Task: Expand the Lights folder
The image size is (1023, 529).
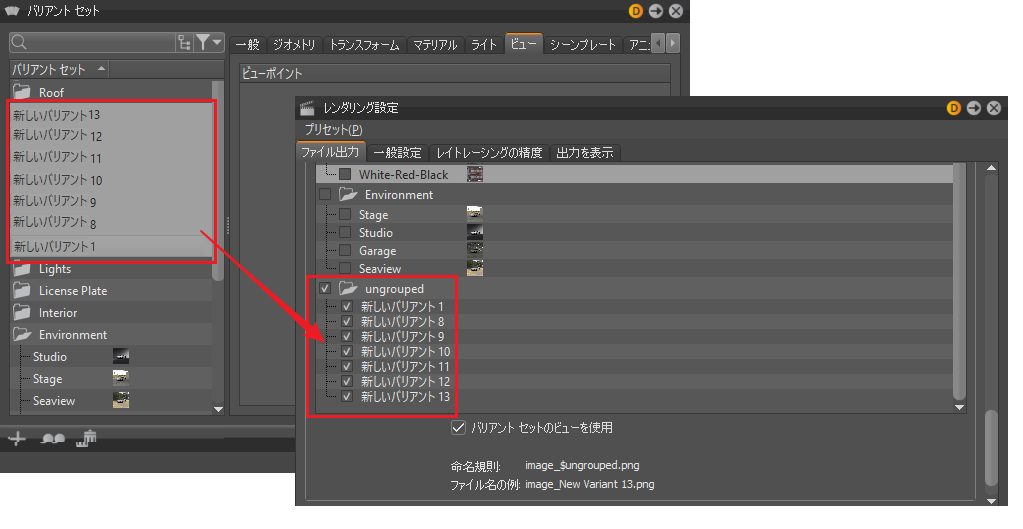Action: pos(22,269)
